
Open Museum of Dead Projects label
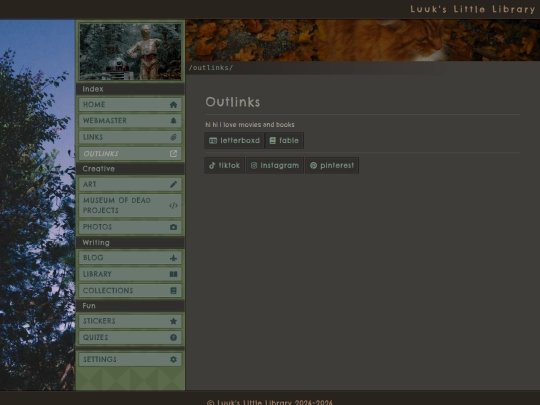(x=117, y=206)
